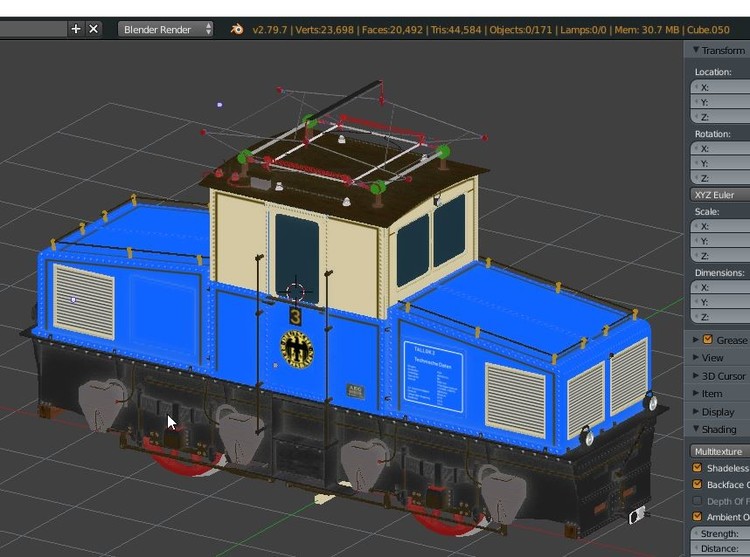Expand the Display panel
750x557 pixels.
click(717, 412)
